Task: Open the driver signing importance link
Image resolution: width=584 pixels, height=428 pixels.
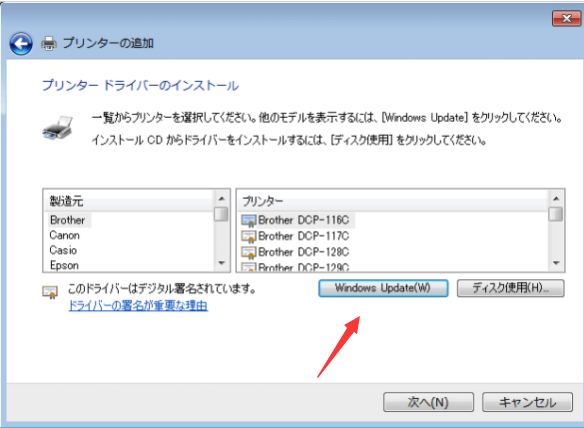Action: [x=138, y=306]
